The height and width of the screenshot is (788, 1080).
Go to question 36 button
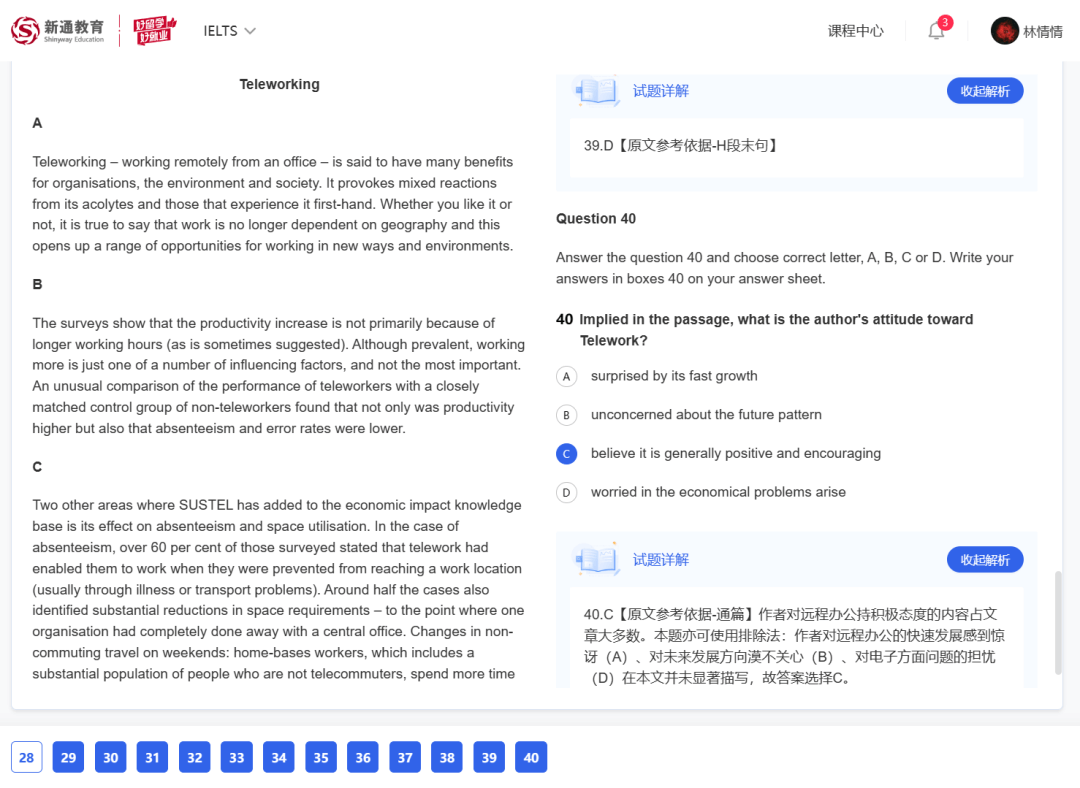(x=363, y=758)
